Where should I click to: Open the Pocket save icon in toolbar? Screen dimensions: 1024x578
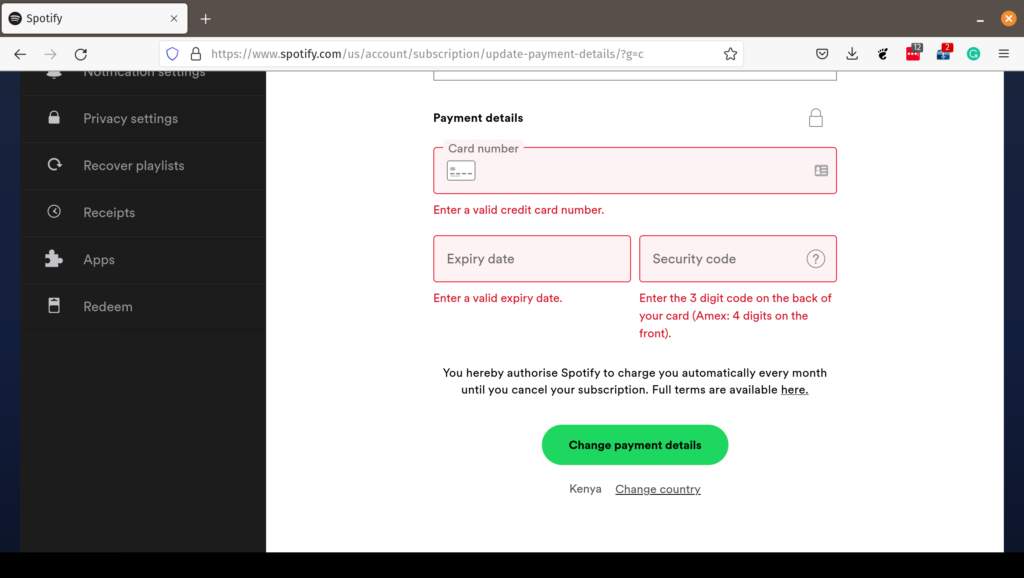coord(822,54)
